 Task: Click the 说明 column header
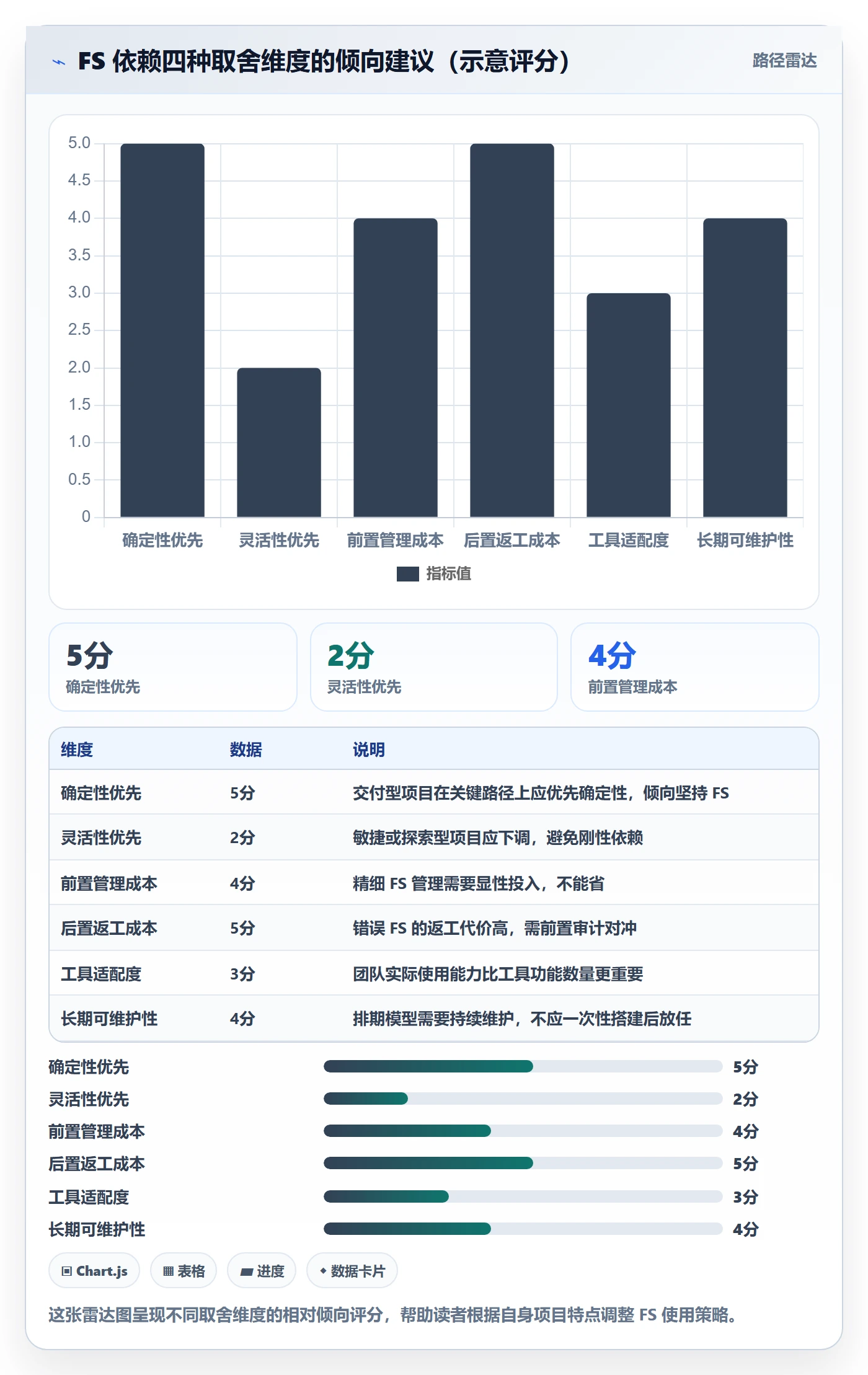[369, 749]
